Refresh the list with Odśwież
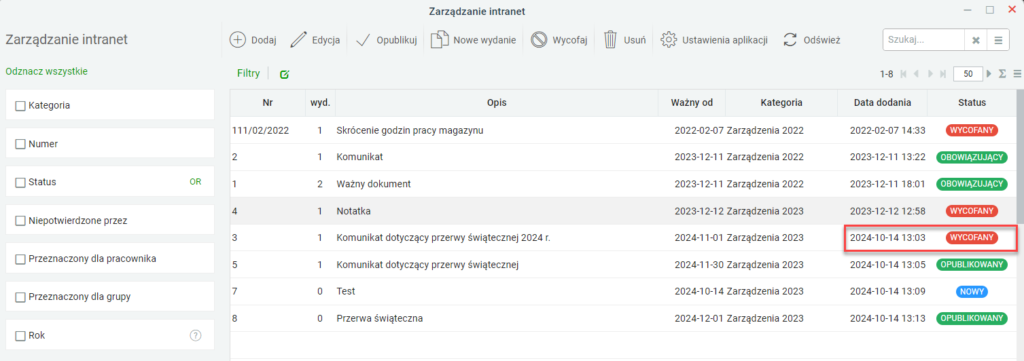1024x361 pixels. coord(812,40)
